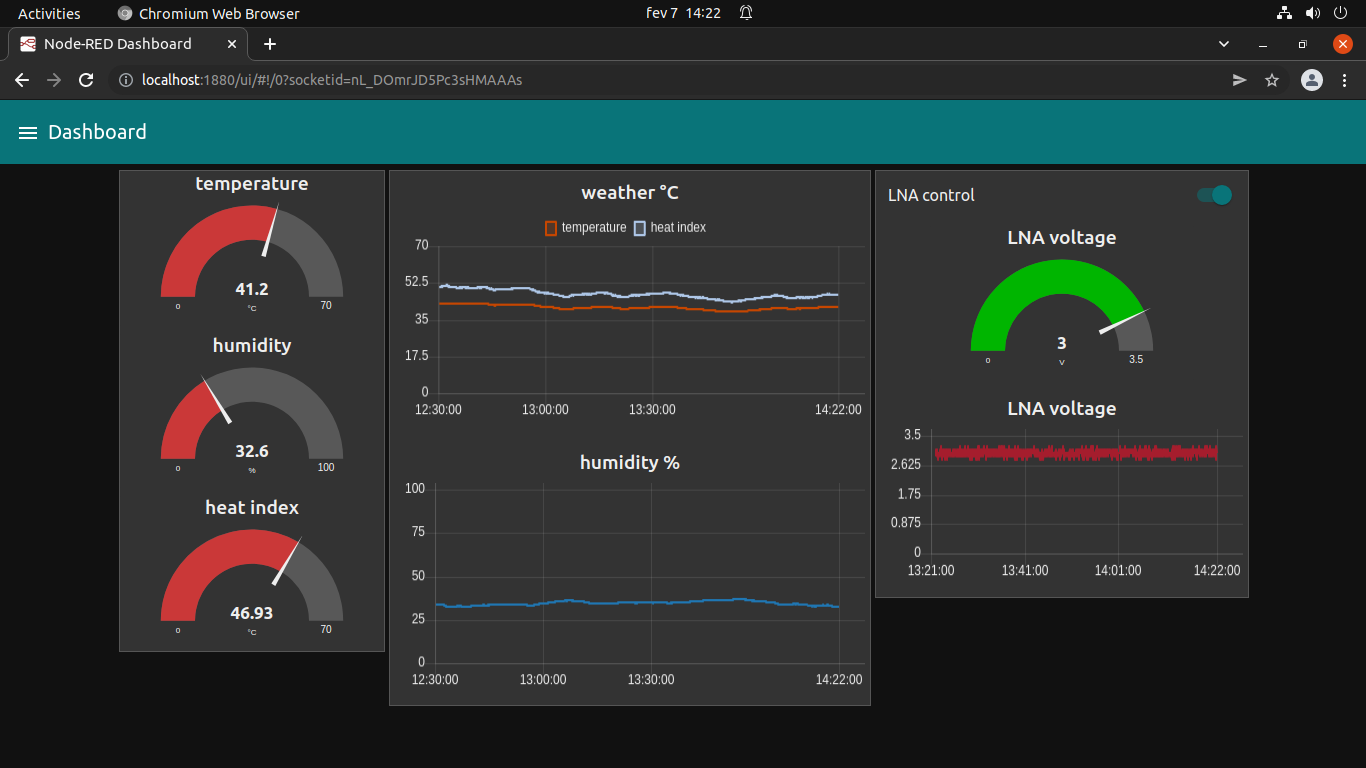
Task: Toggle the LNA control switch
Action: [1215, 195]
